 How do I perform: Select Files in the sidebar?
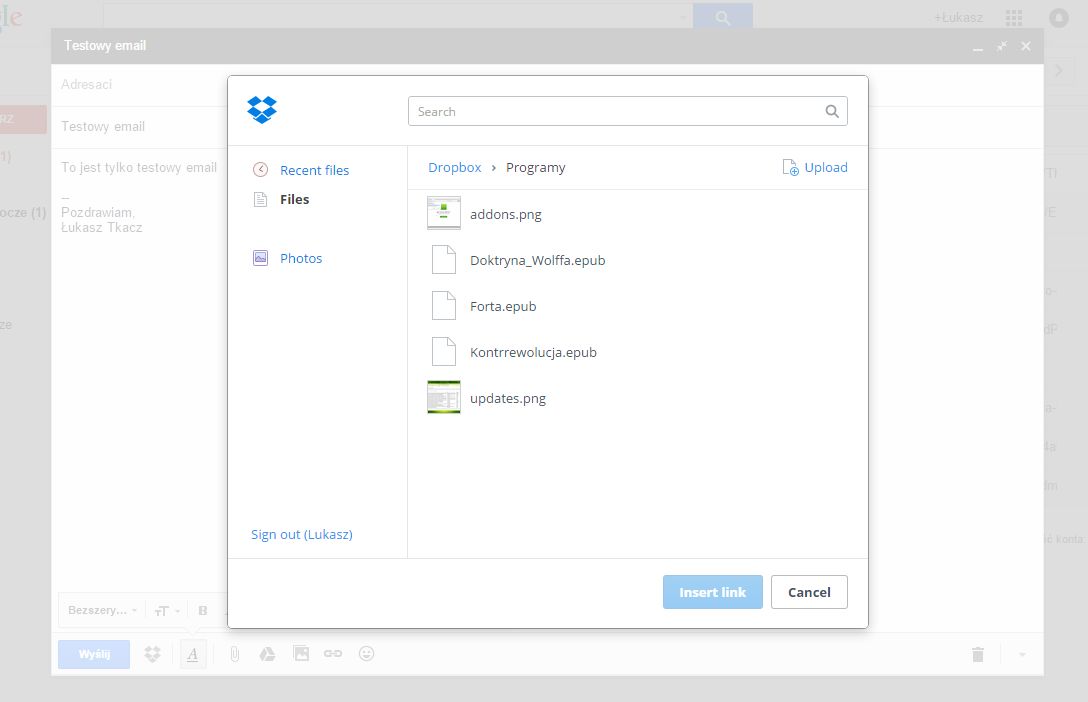(294, 199)
